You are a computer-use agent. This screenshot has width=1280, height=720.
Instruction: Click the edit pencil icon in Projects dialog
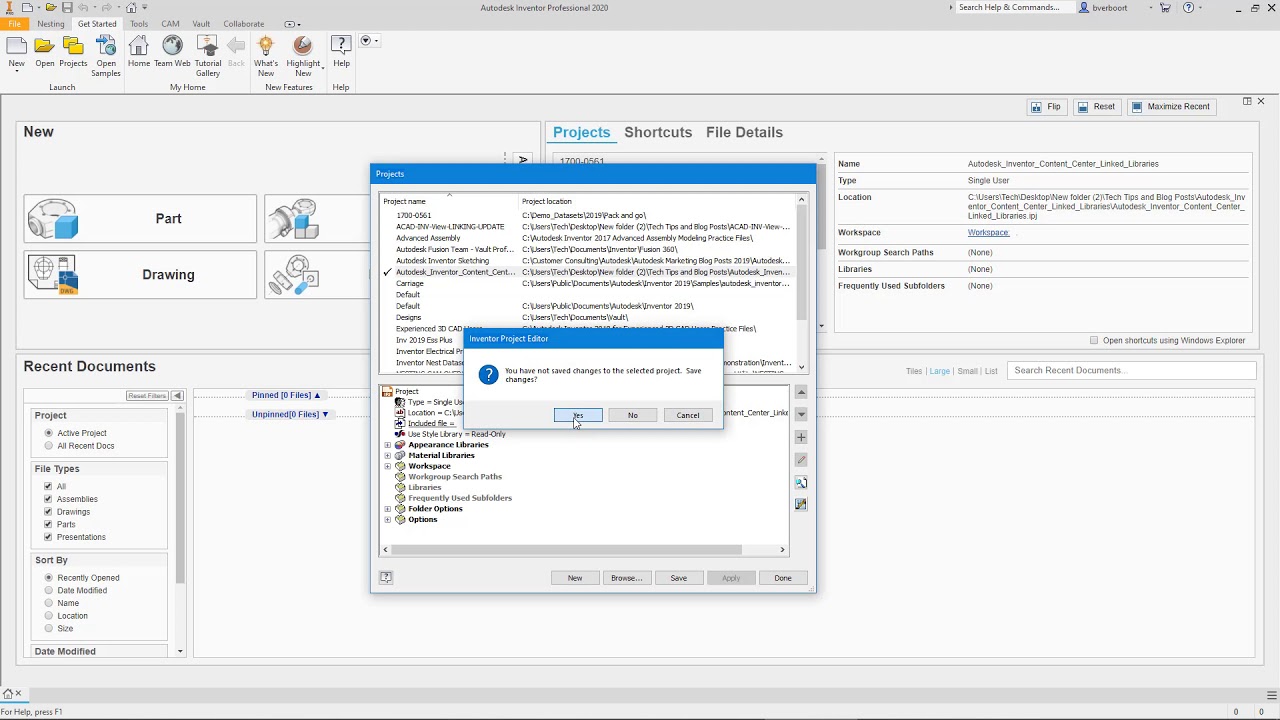click(x=801, y=460)
